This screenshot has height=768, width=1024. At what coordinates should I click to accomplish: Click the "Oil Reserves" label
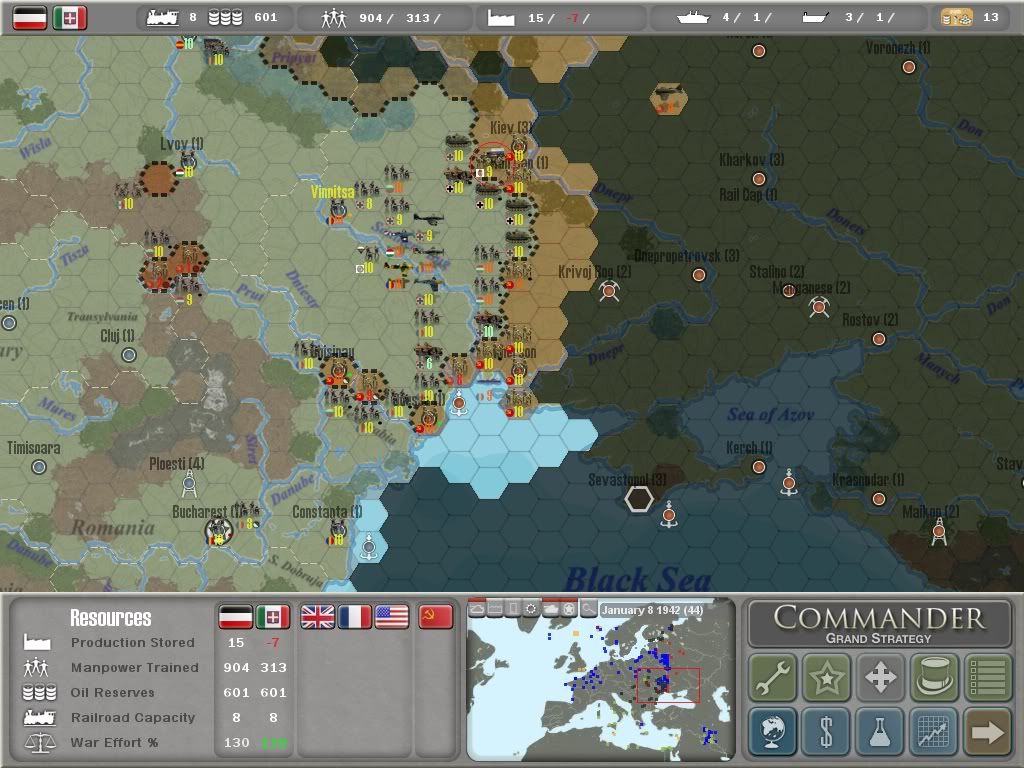pyautogui.click(x=112, y=692)
